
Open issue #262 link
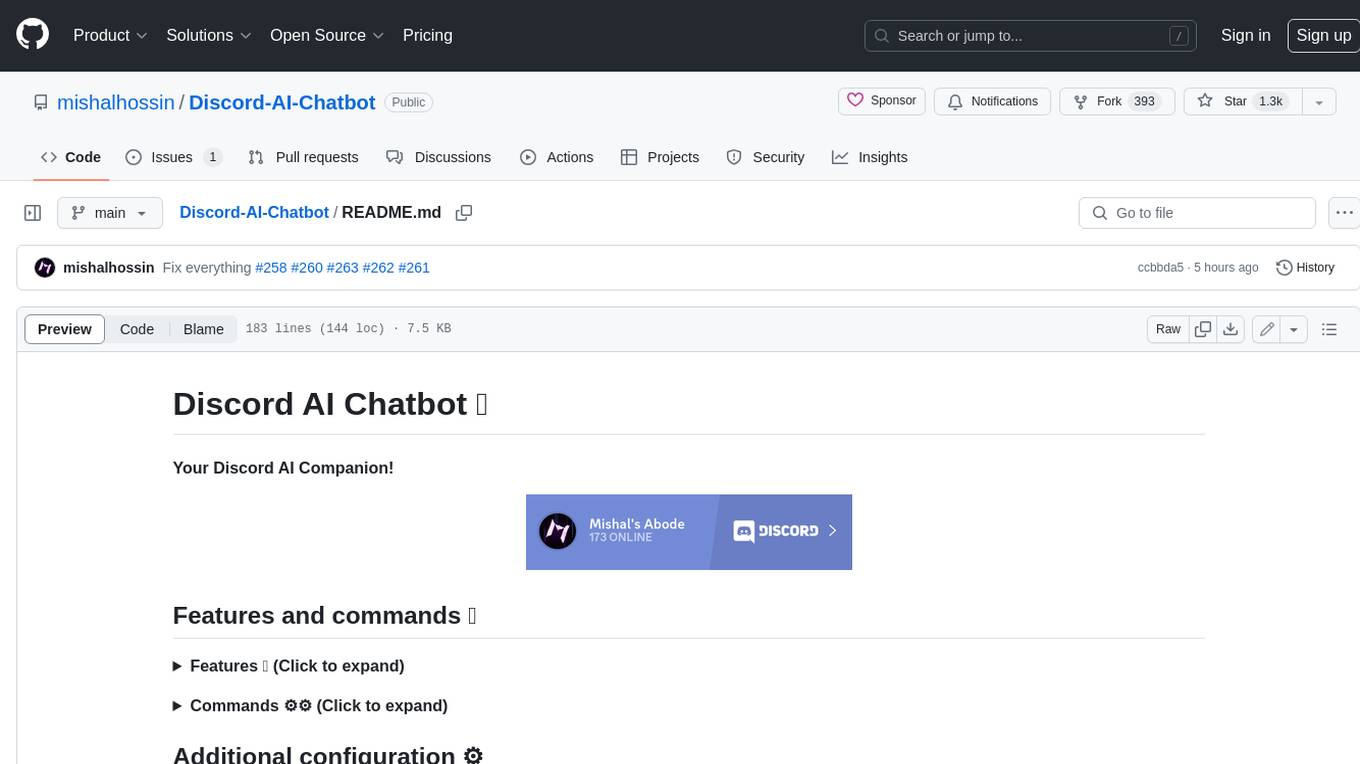378,267
